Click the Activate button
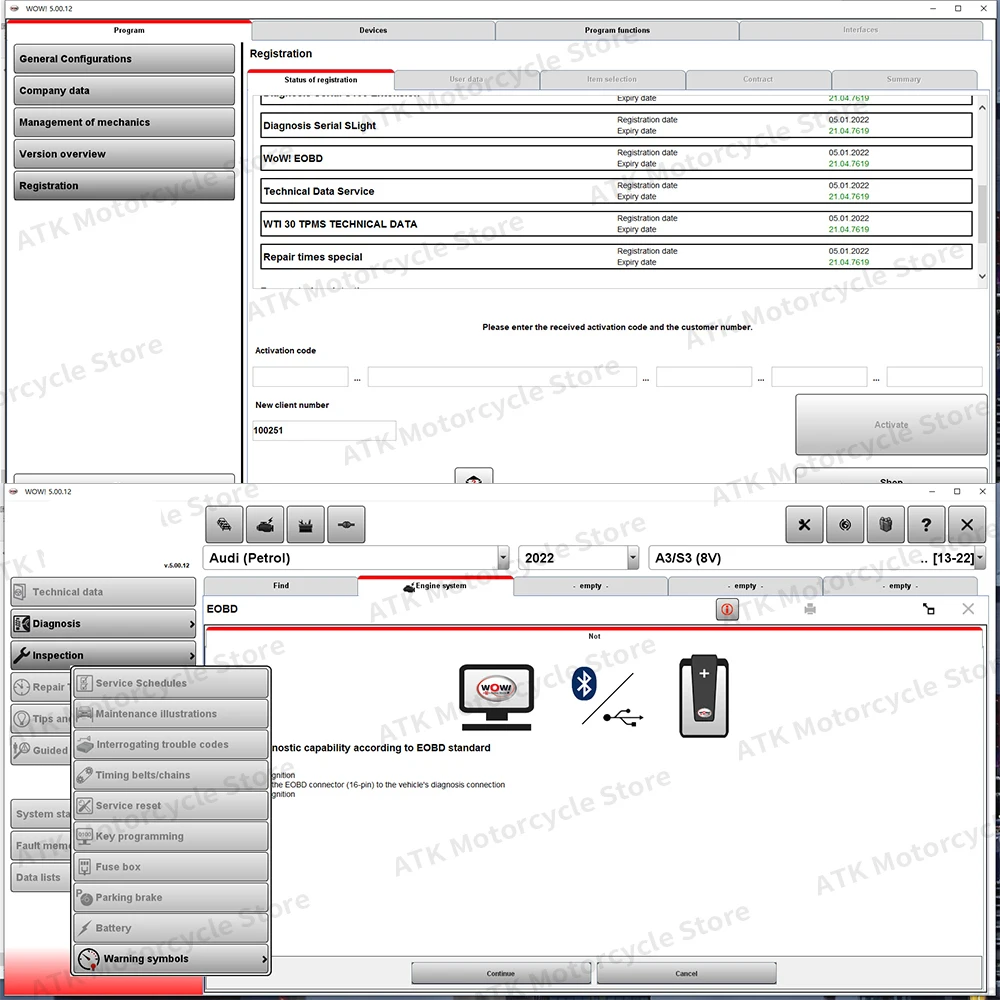 [891, 425]
